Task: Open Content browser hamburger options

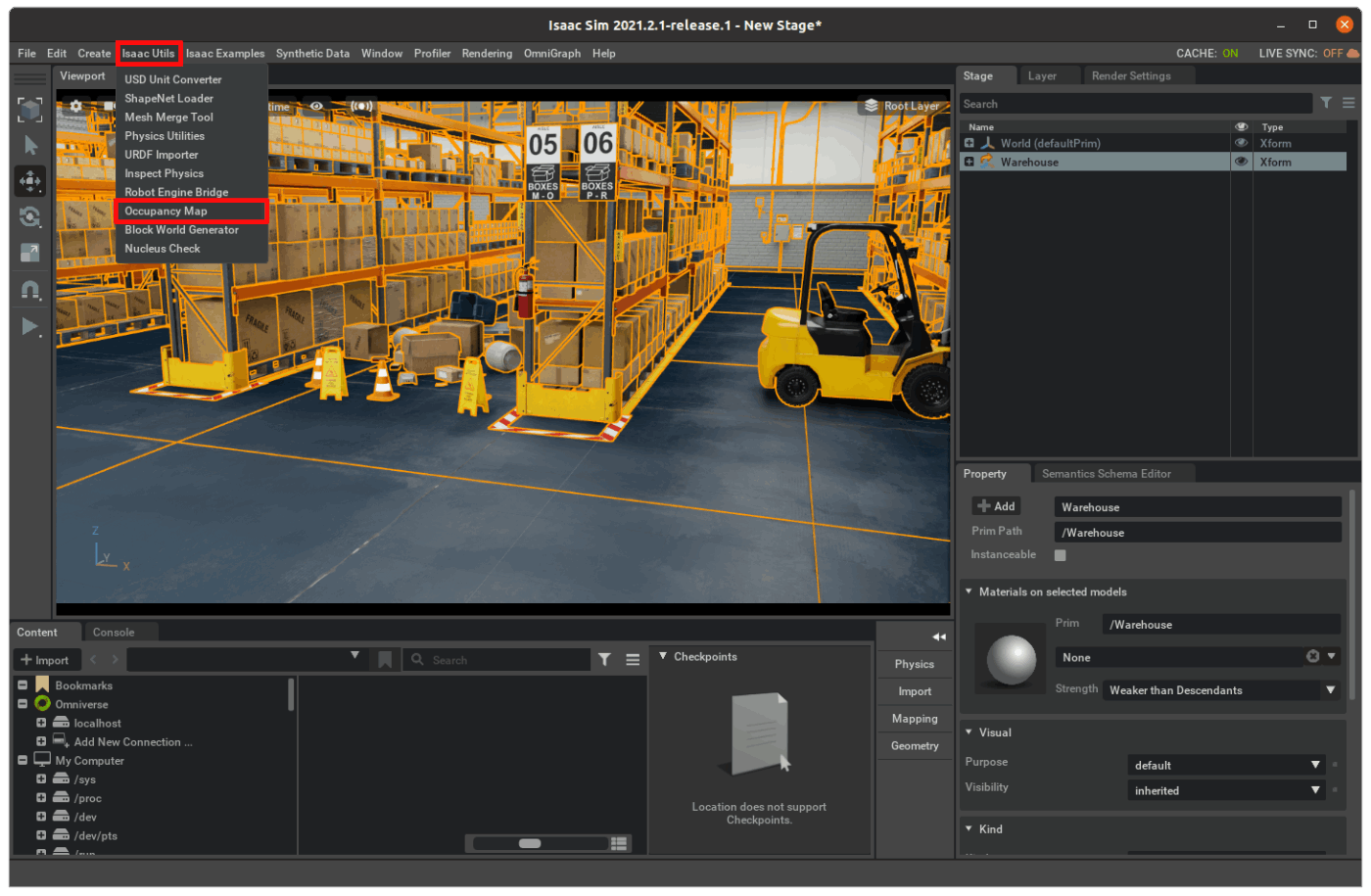Action: point(633,660)
